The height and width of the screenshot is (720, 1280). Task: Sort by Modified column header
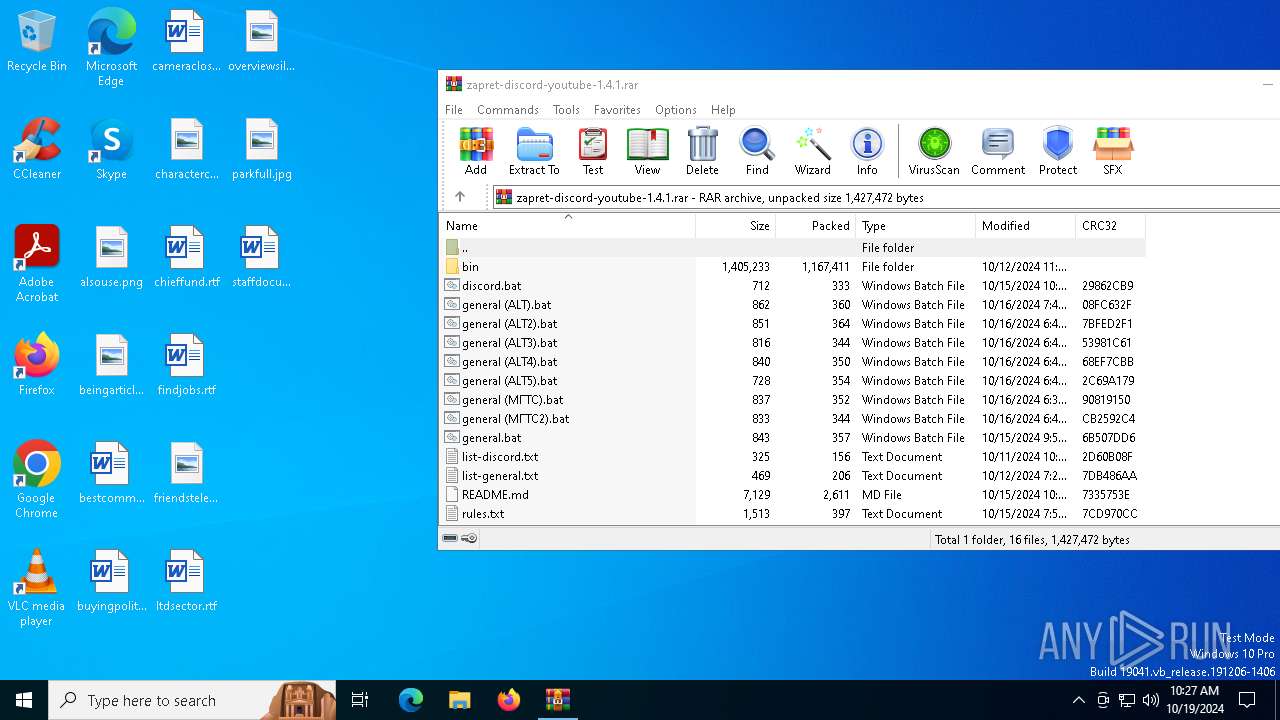click(x=1025, y=226)
